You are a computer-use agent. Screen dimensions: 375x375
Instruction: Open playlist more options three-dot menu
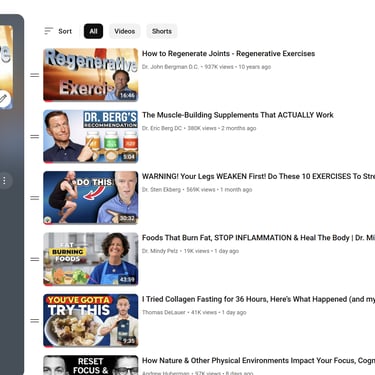[x=4, y=181]
